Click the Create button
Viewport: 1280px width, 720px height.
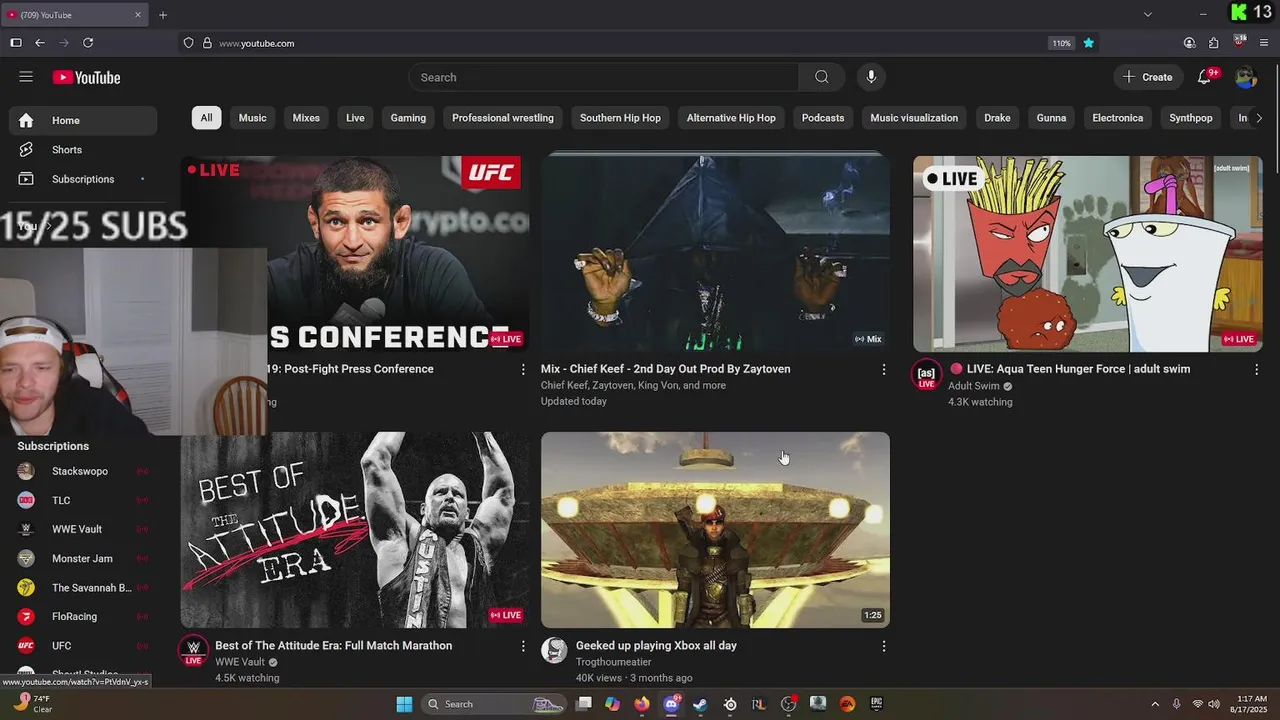1148,77
